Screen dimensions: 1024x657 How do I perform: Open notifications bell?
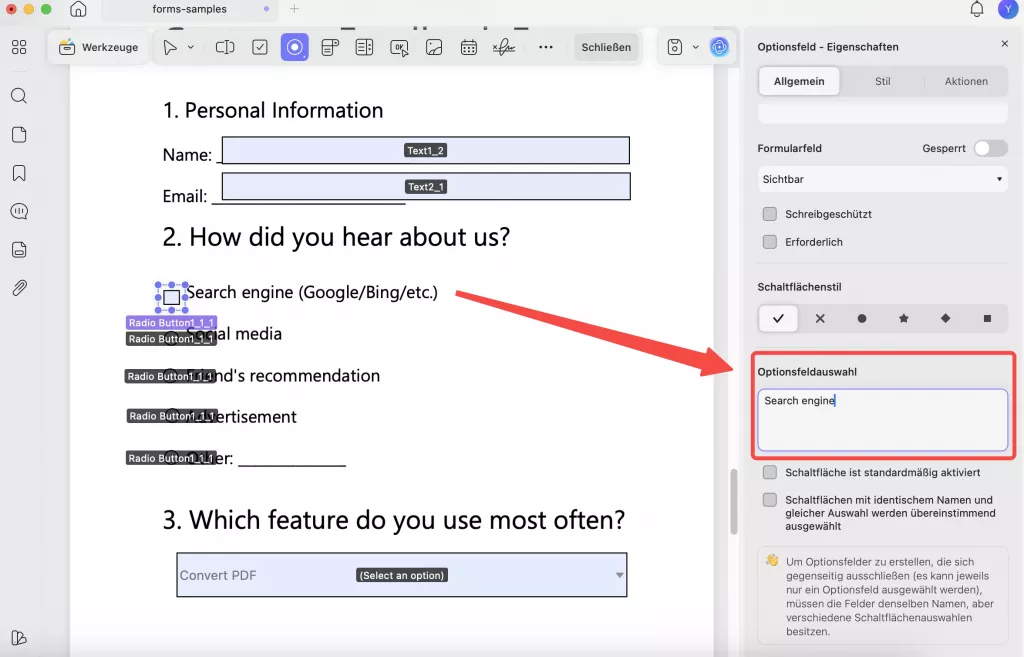[976, 9]
